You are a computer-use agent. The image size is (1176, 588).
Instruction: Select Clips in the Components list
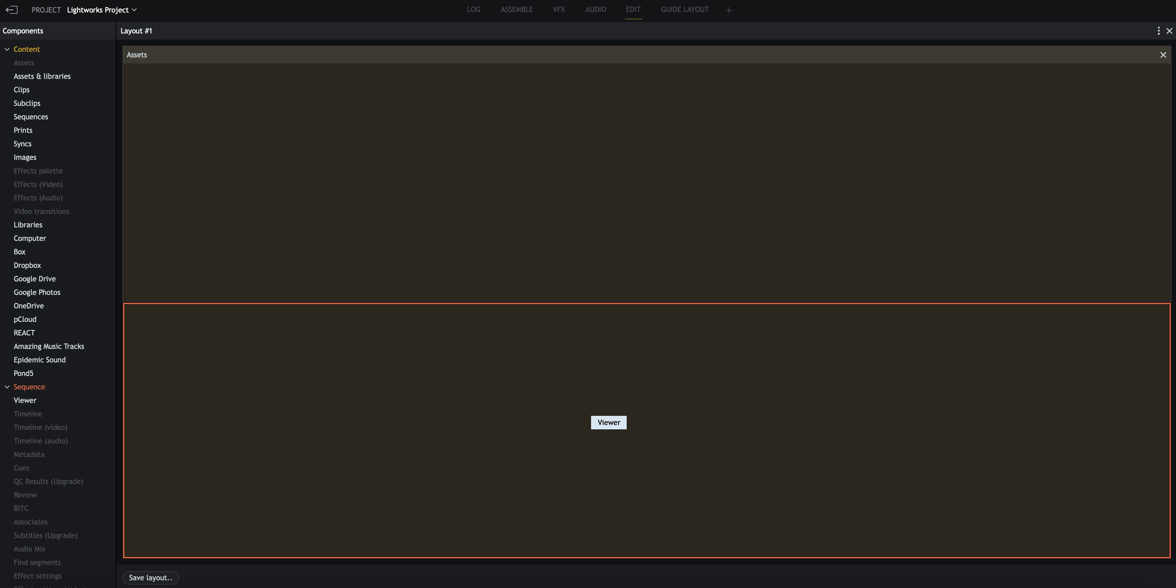coord(21,89)
